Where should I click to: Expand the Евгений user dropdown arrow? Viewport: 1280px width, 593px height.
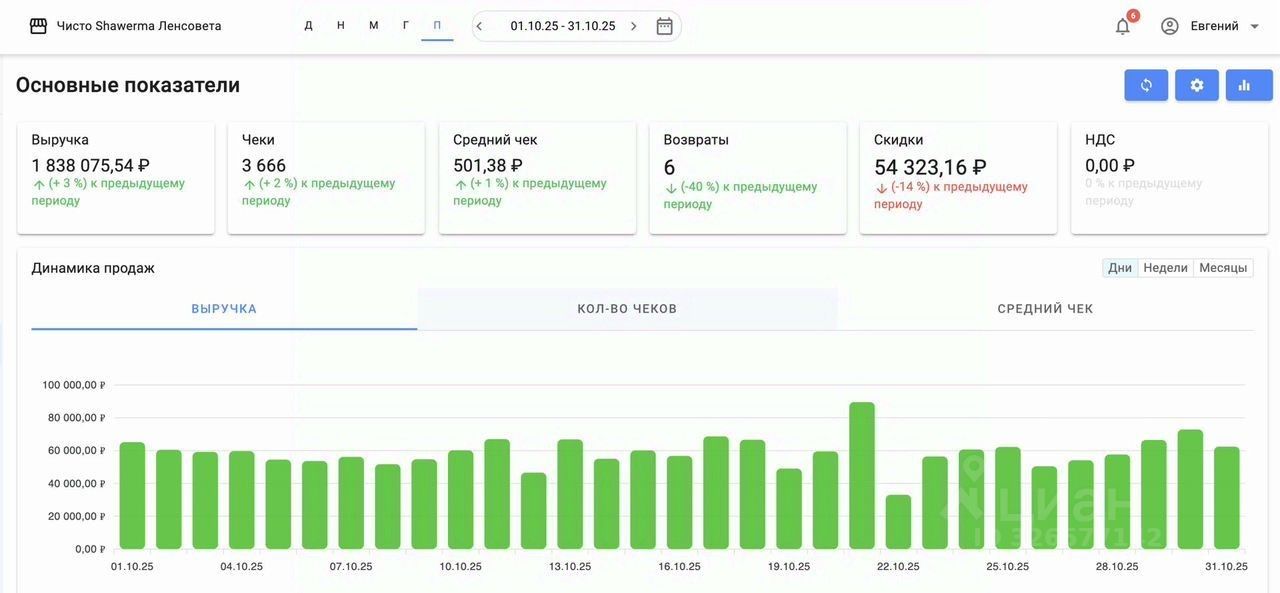(1255, 26)
